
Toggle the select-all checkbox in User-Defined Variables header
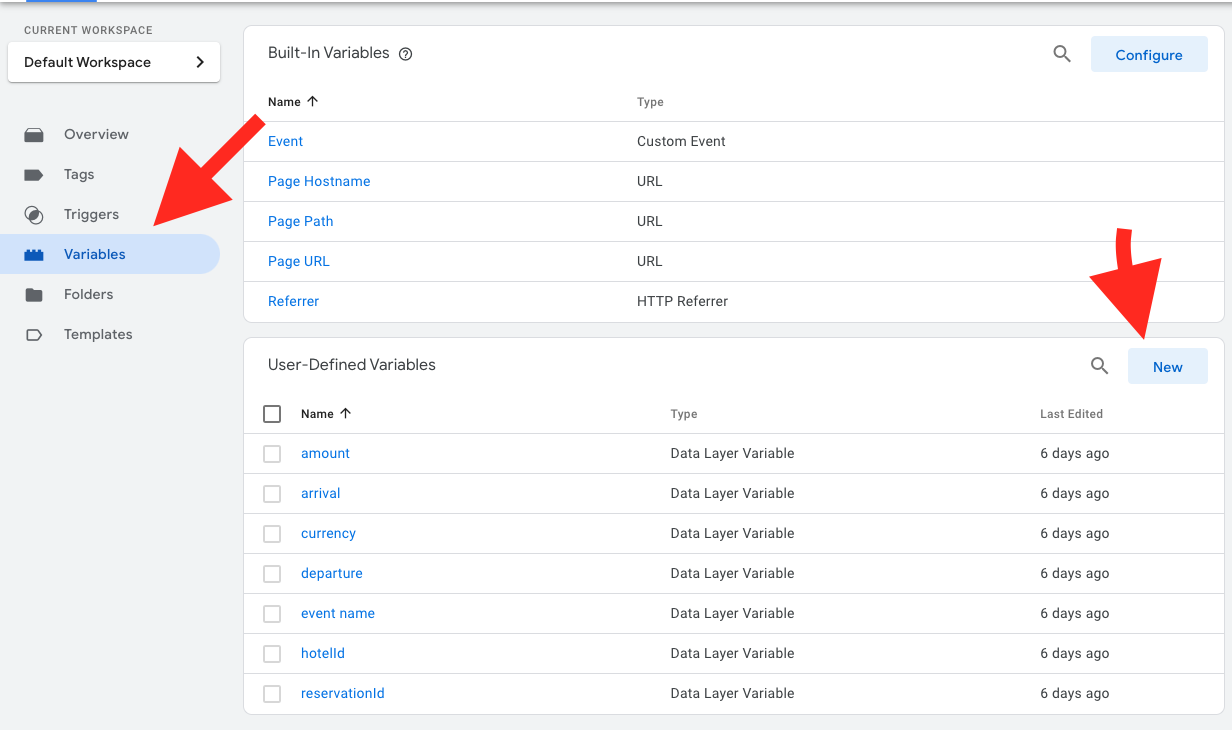(272, 414)
